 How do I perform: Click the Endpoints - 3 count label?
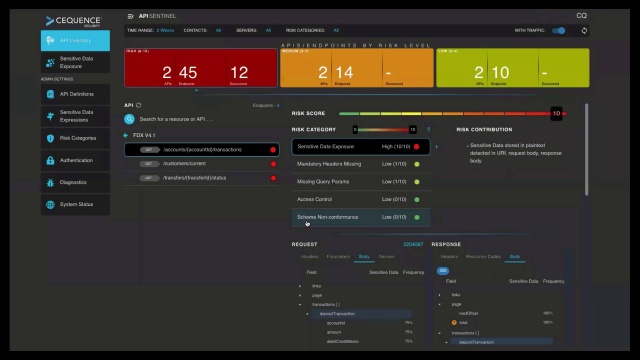coord(266,105)
